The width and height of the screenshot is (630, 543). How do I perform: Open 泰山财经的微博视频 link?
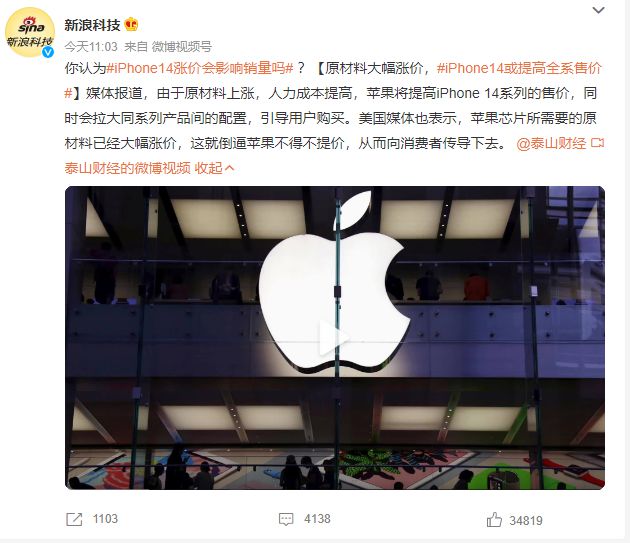tap(127, 168)
